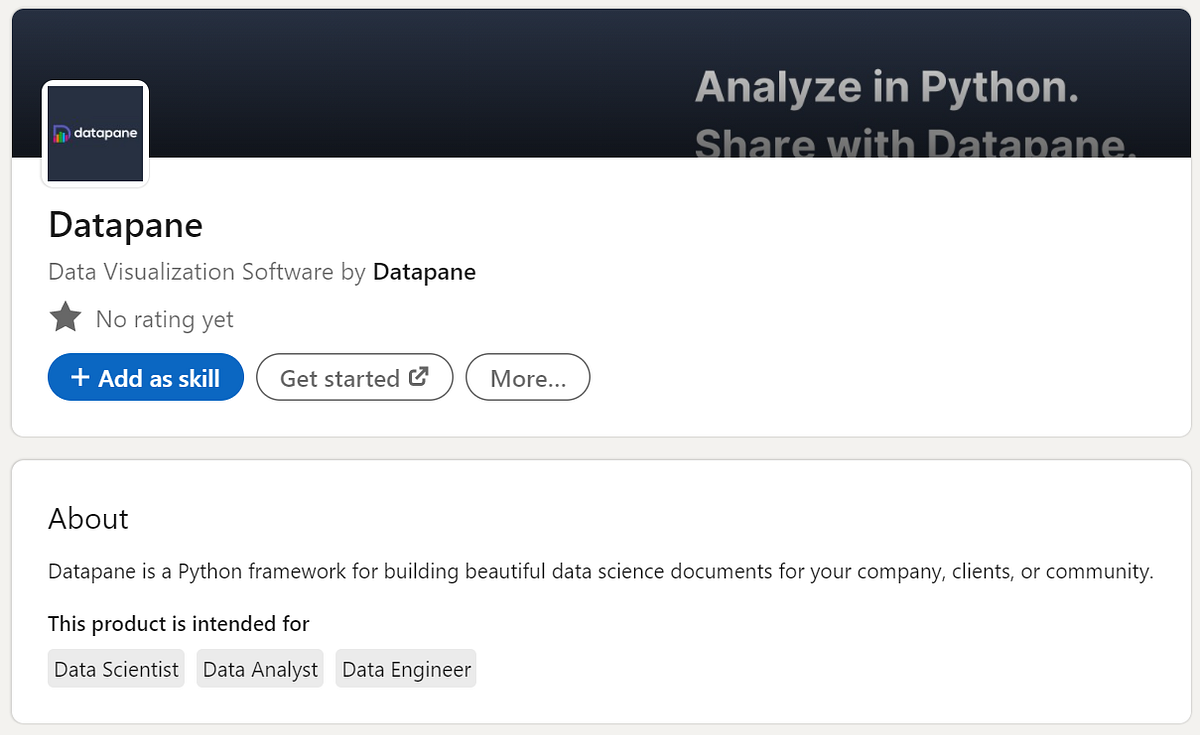
Task: Select the Data Scientist tag
Action: pyautogui.click(x=115, y=668)
